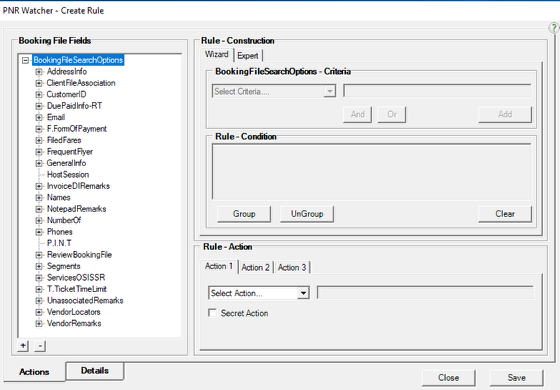Select the FrequentFlyer tree label
Image resolution: width=560 pixels, height=390 pixels.
tap(70, 152)
